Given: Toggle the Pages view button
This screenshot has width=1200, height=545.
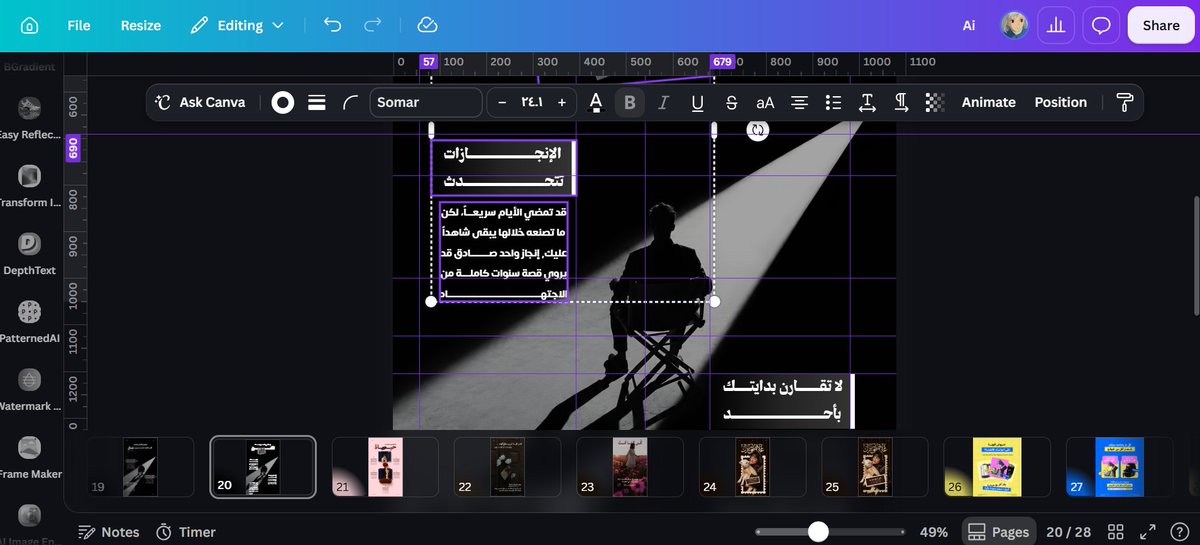Looking at the screenshot, I should click(x=998, y=532).
